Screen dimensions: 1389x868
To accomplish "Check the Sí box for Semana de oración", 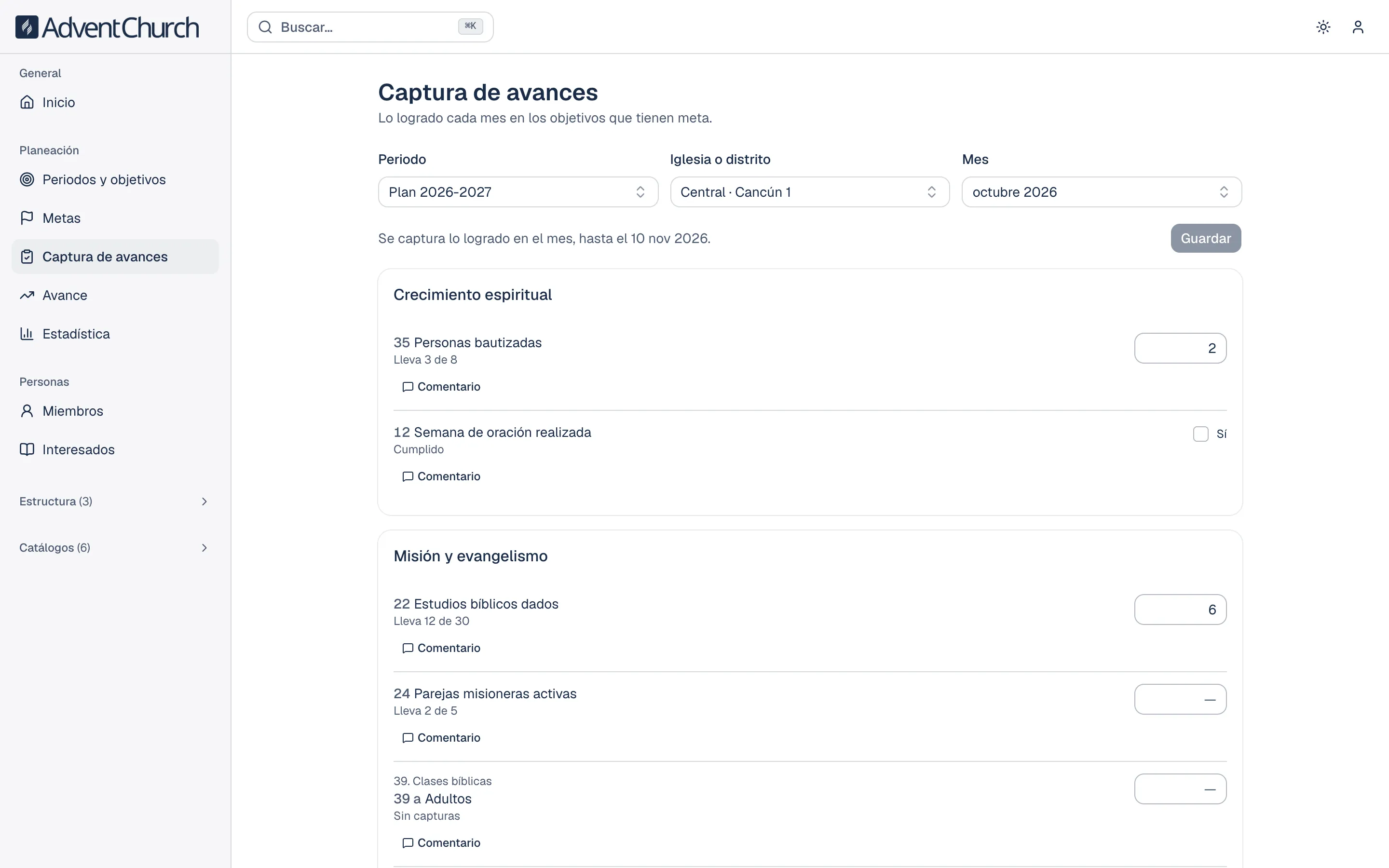I will tap(1200, 434).
